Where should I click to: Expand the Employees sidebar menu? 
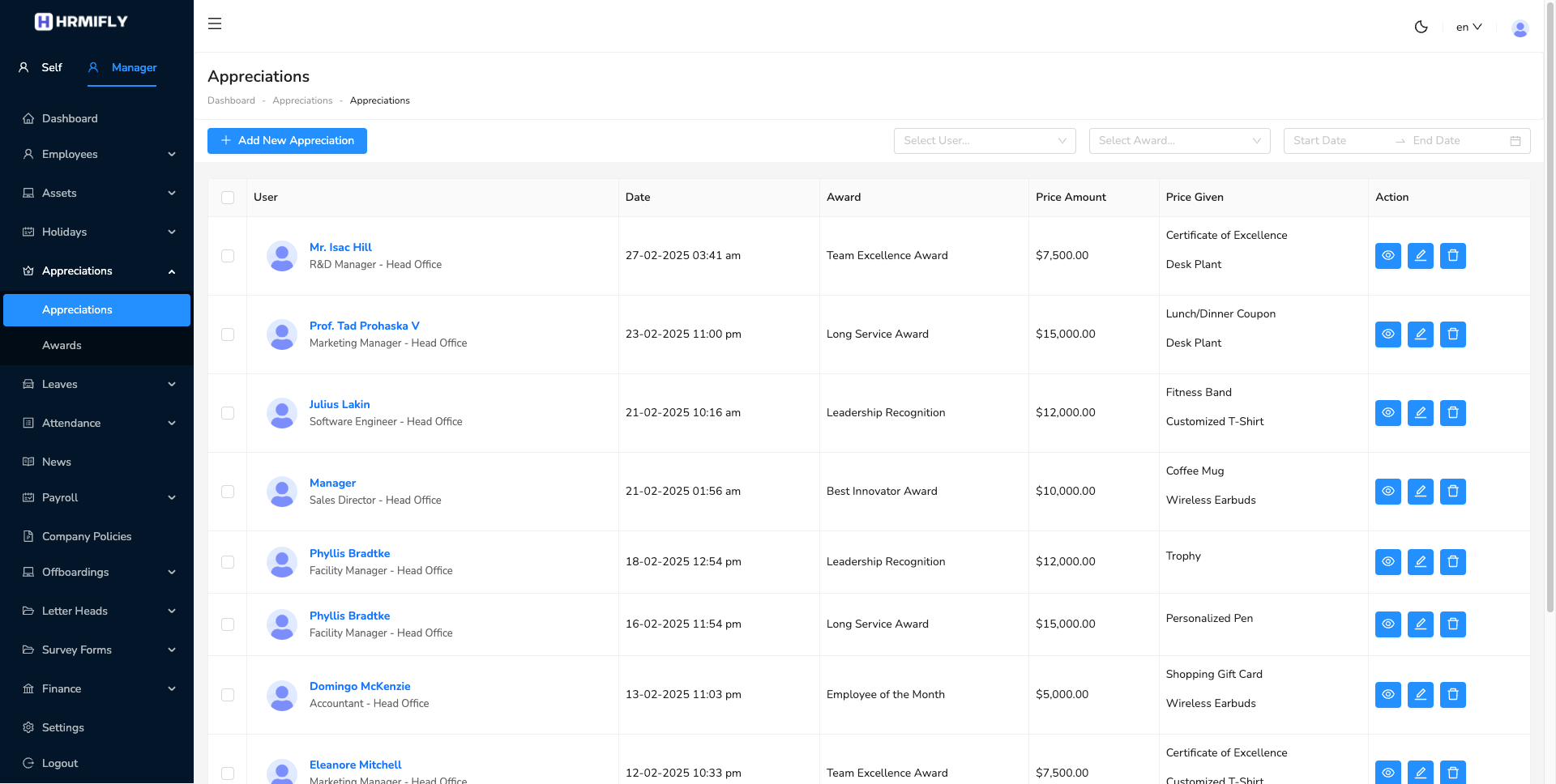97,154
